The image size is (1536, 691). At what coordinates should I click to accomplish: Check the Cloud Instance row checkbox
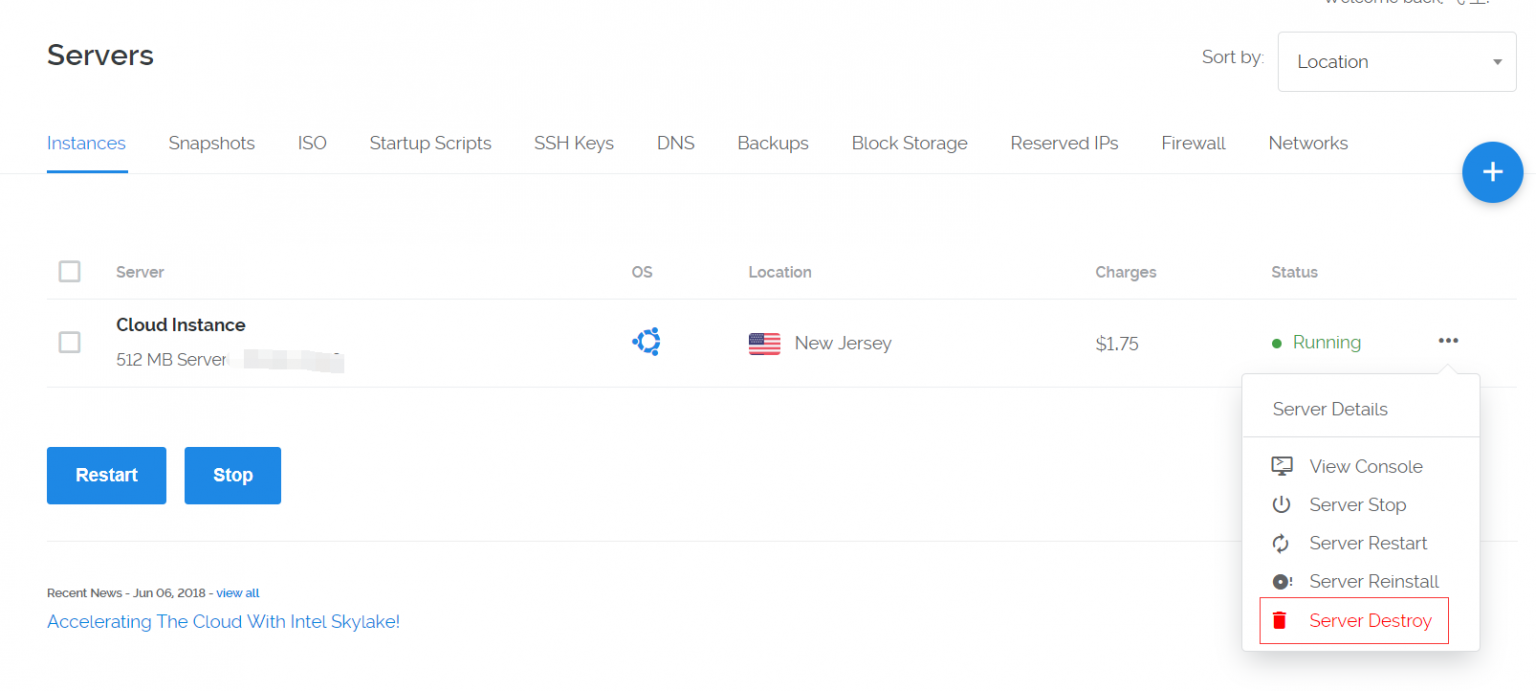[x=69, y=342]
